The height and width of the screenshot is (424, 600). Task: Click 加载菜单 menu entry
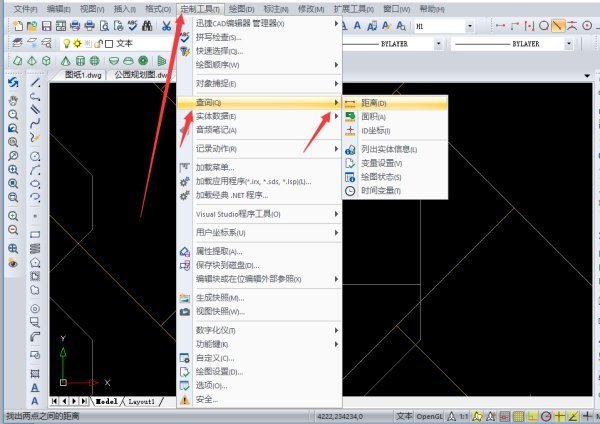[259, 167]
